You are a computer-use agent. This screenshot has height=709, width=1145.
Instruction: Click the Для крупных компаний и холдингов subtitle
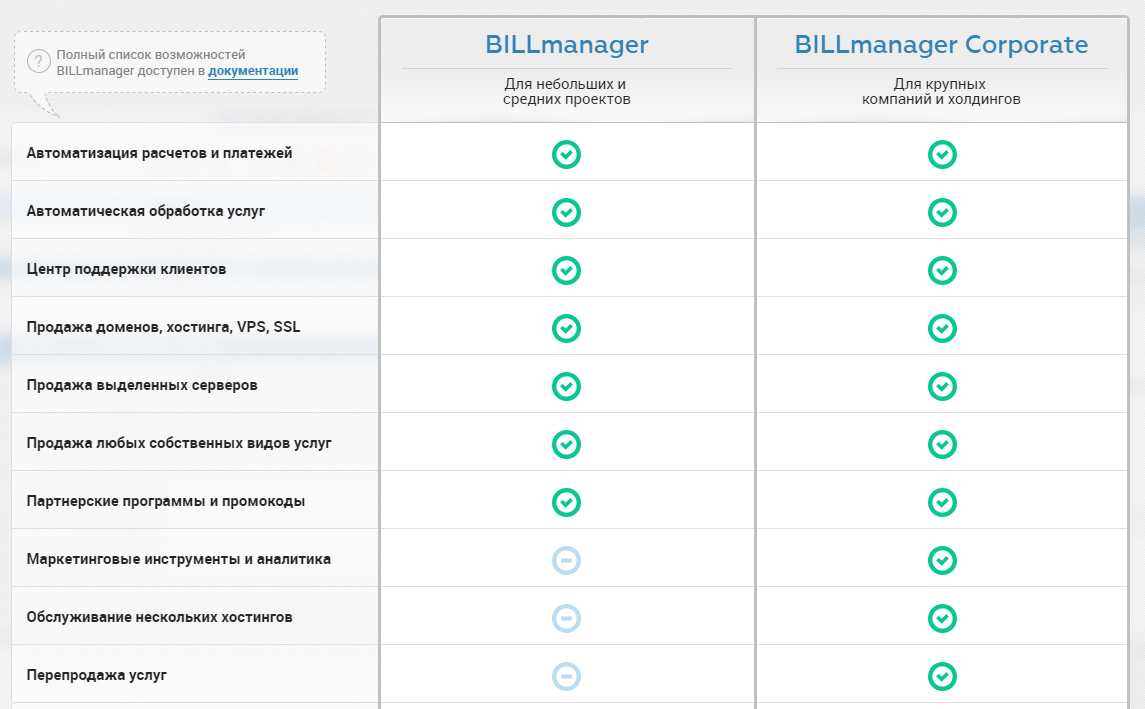[x=941, y=92]
